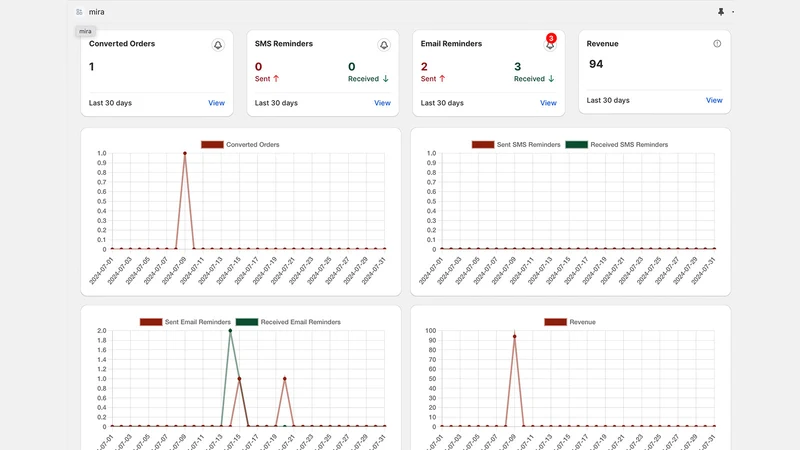Toggle Sent Email Reminders legend swatch
Screen dimensions: 800x450
coord(151,322)
